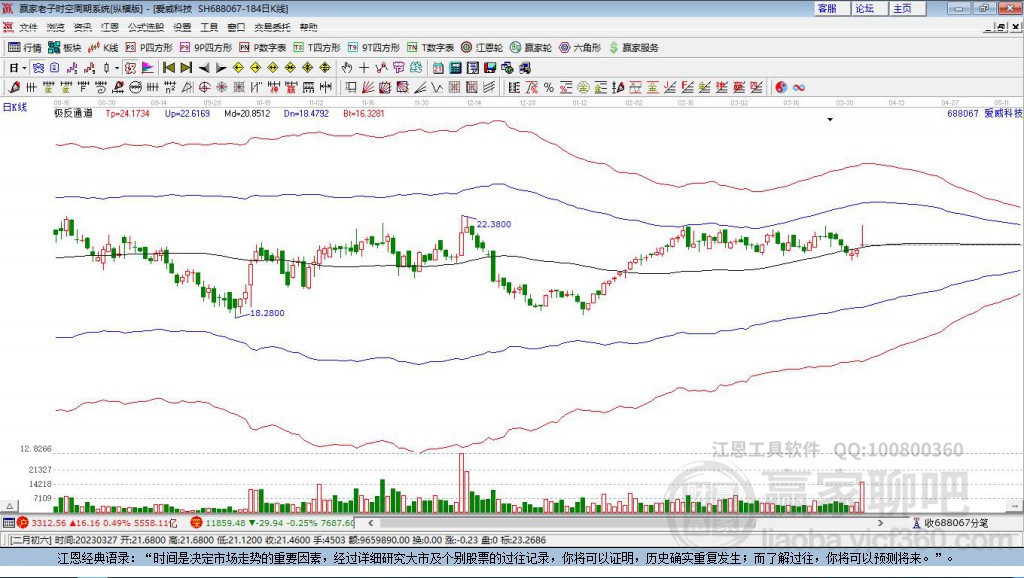Click the save floppy disk icon
The width and height of the screenshot is (1024, 578).
(490, 68)
